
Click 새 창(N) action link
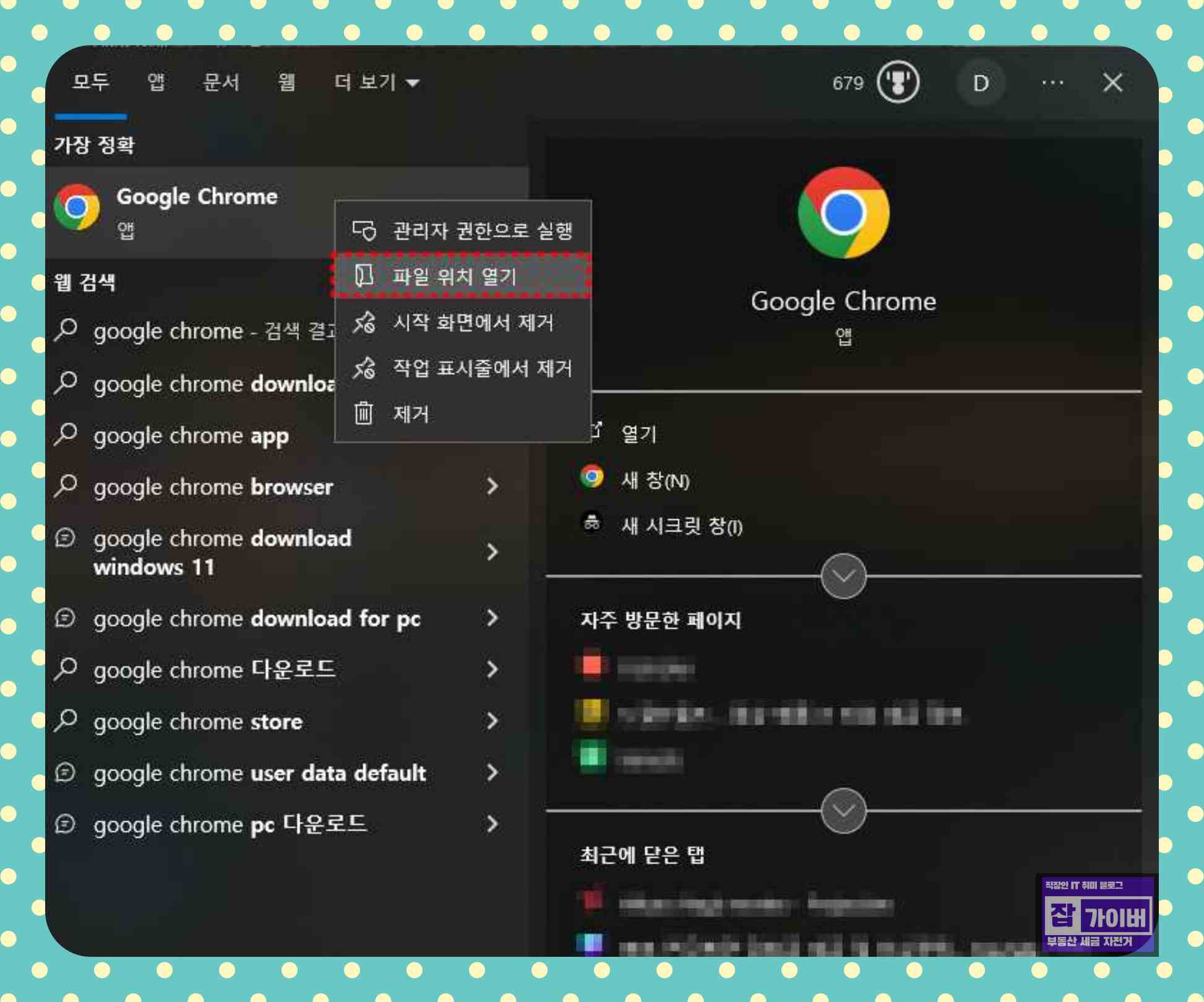click(655, 480)
